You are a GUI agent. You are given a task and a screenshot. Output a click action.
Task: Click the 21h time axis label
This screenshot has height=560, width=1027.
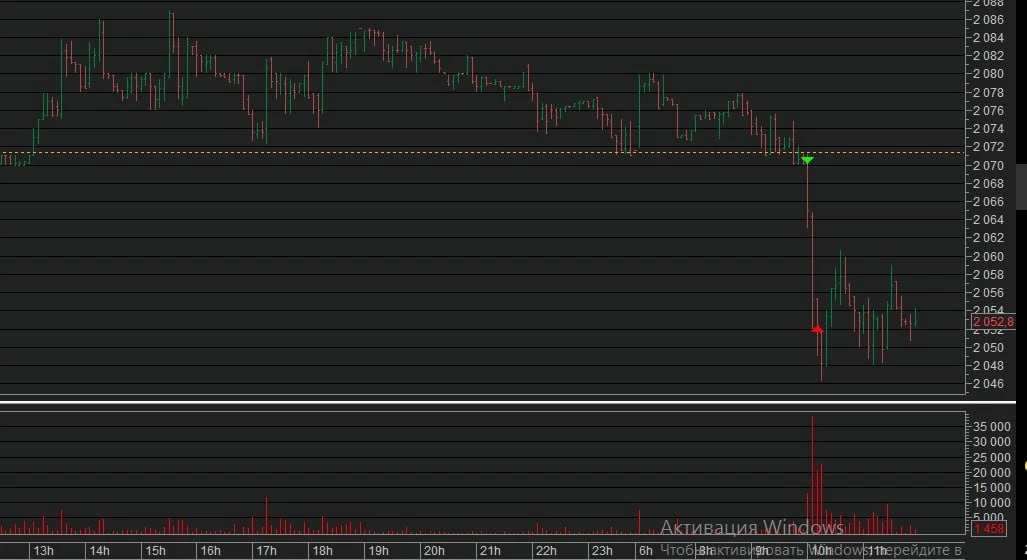[x=489, y=550]
